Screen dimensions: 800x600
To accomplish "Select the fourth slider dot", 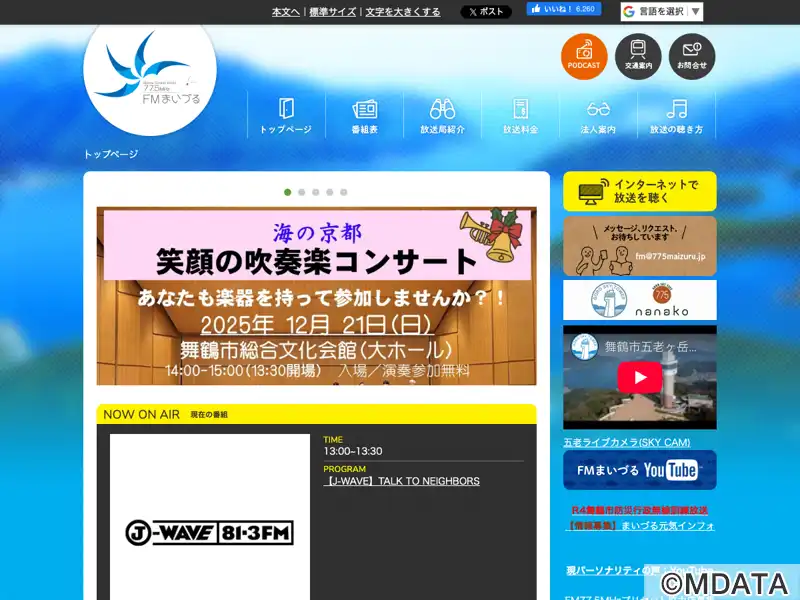I will tap(330, 192).
